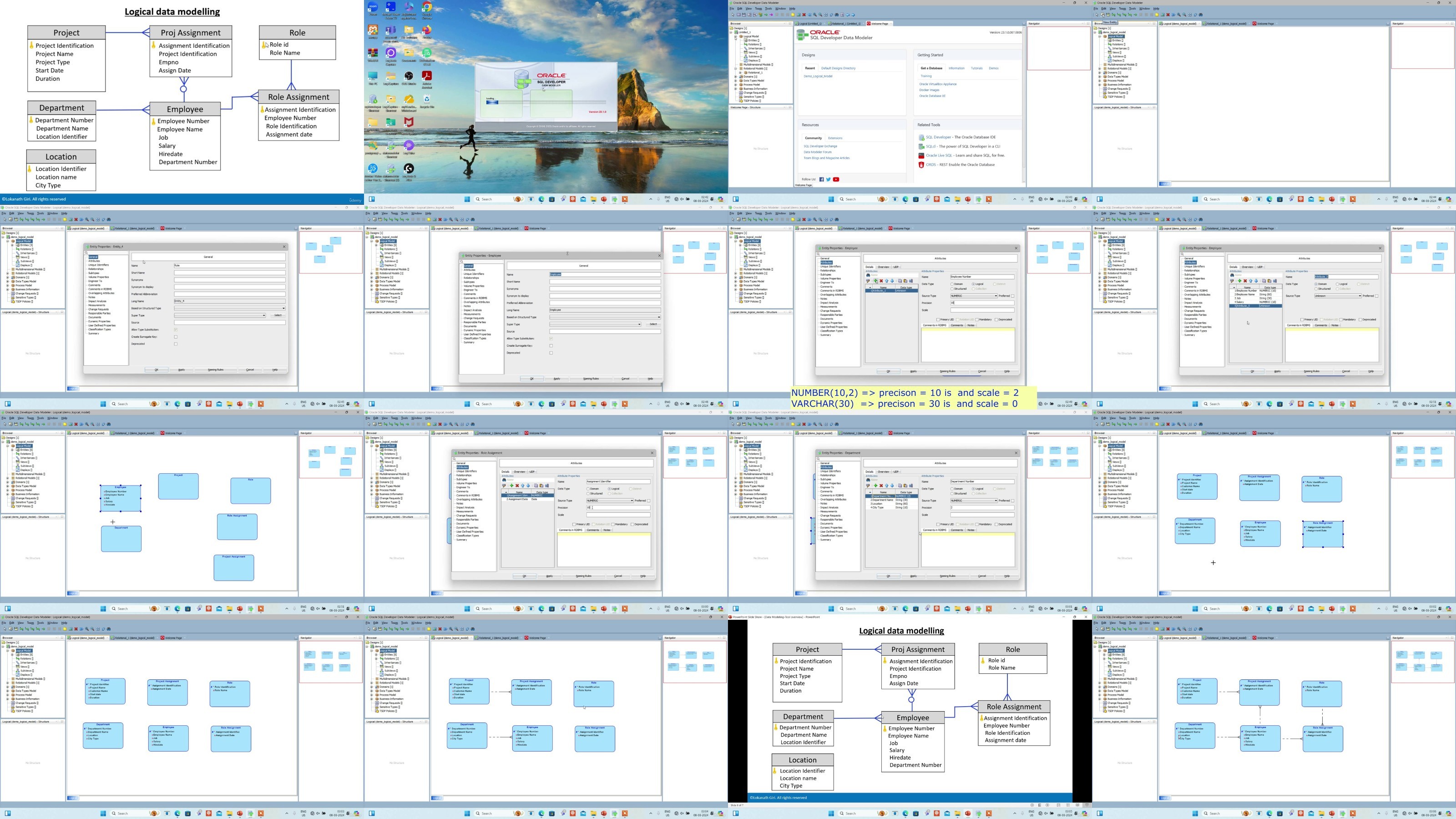Select the Logical radio button for Attribute_5

pos(1337,284)
